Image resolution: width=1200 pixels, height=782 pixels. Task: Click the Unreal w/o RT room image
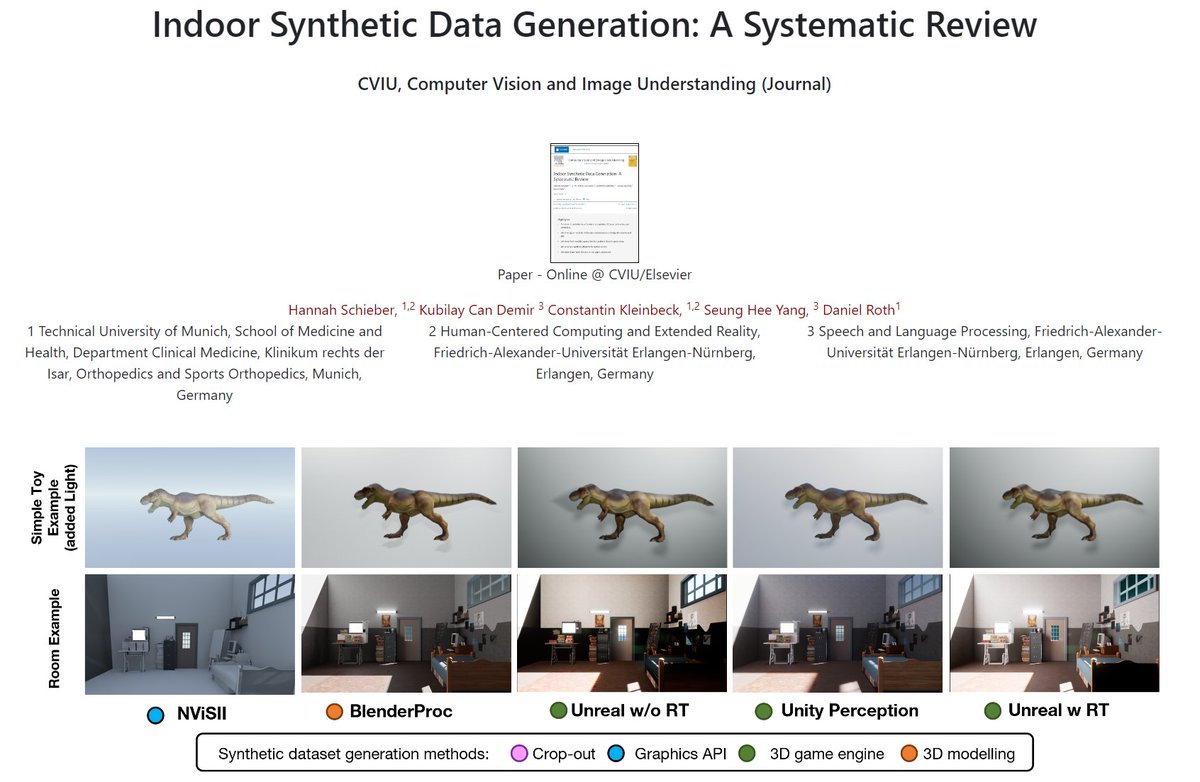(x=622, y=634)
